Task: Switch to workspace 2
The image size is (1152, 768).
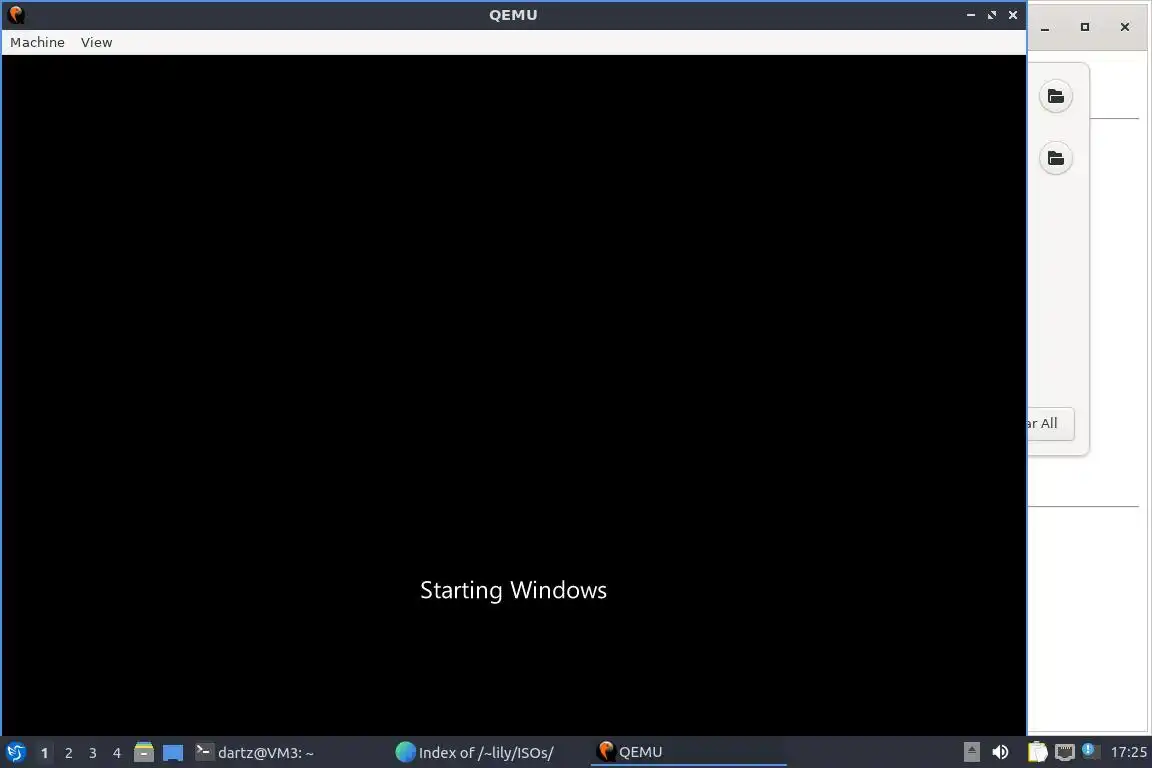Action: (68, 753)
